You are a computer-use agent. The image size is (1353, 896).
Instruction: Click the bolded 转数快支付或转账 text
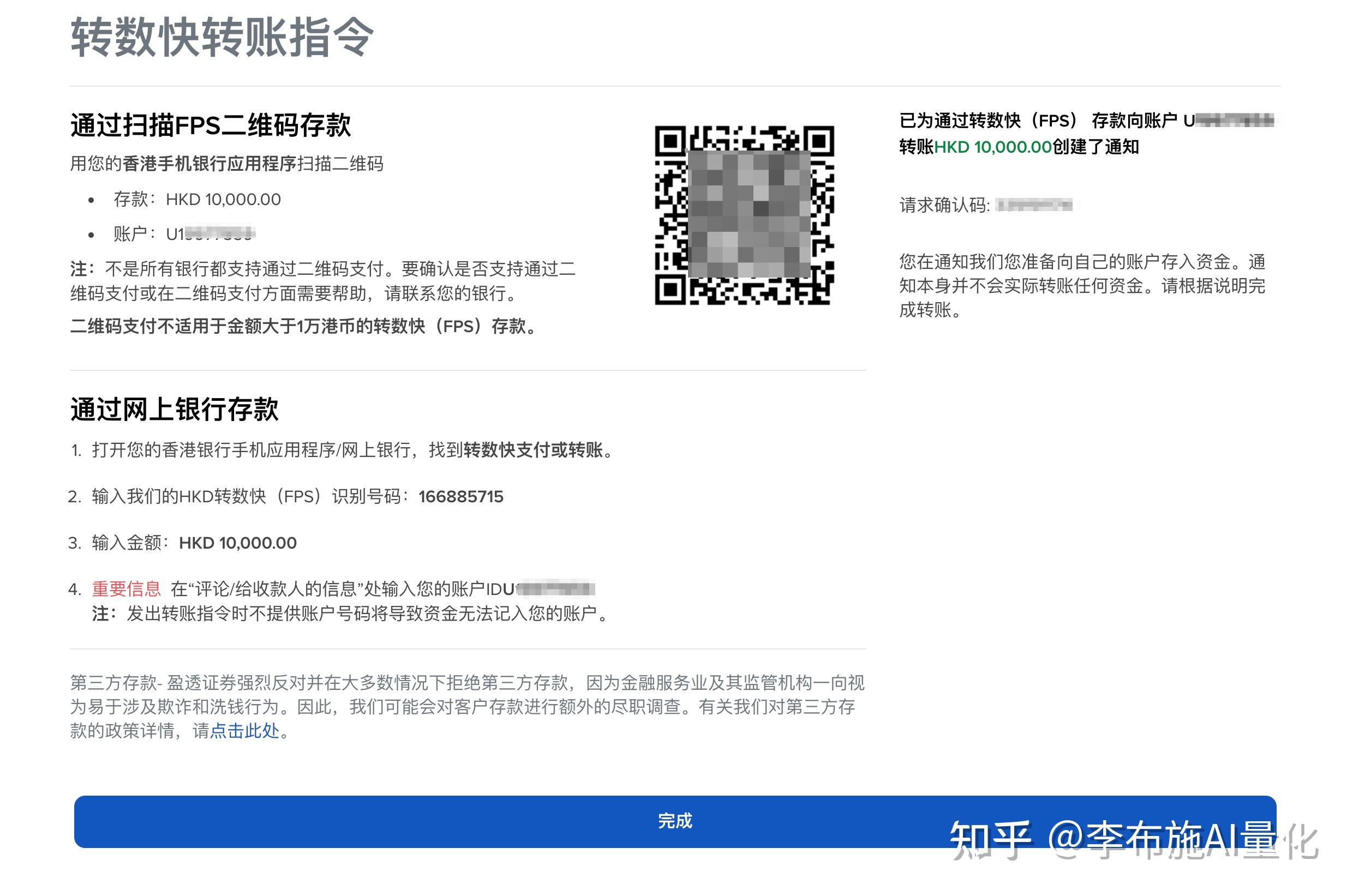[x=537, y=451]
